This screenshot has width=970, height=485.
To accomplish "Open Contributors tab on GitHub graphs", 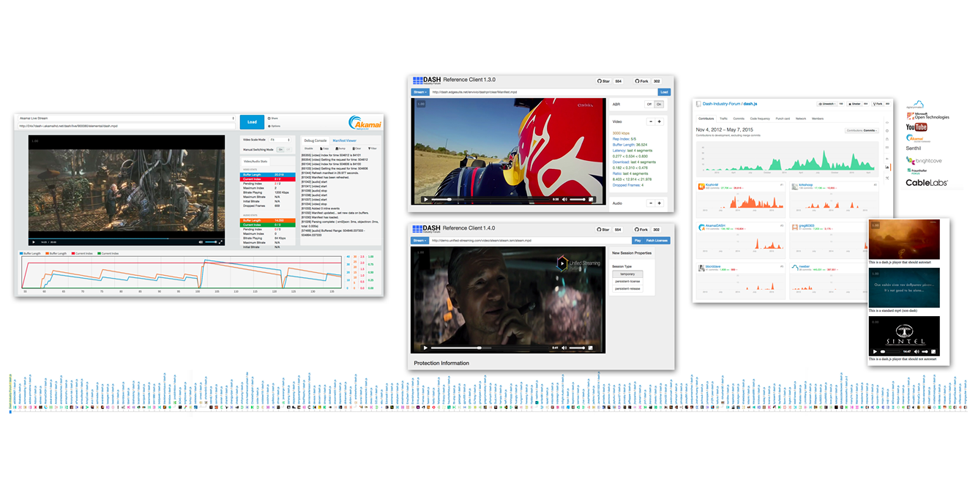I will [x=706, y=118].
